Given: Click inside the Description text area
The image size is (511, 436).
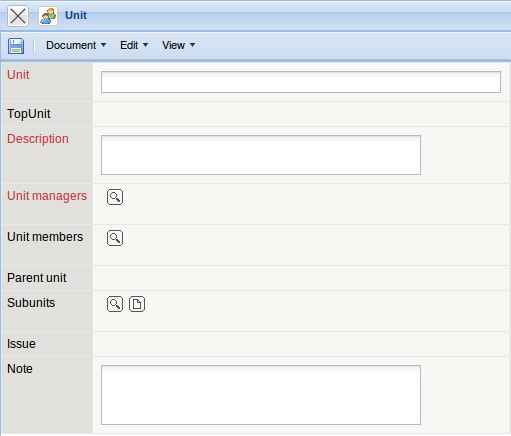Looking at the screenshot, I should pos(261,155).
